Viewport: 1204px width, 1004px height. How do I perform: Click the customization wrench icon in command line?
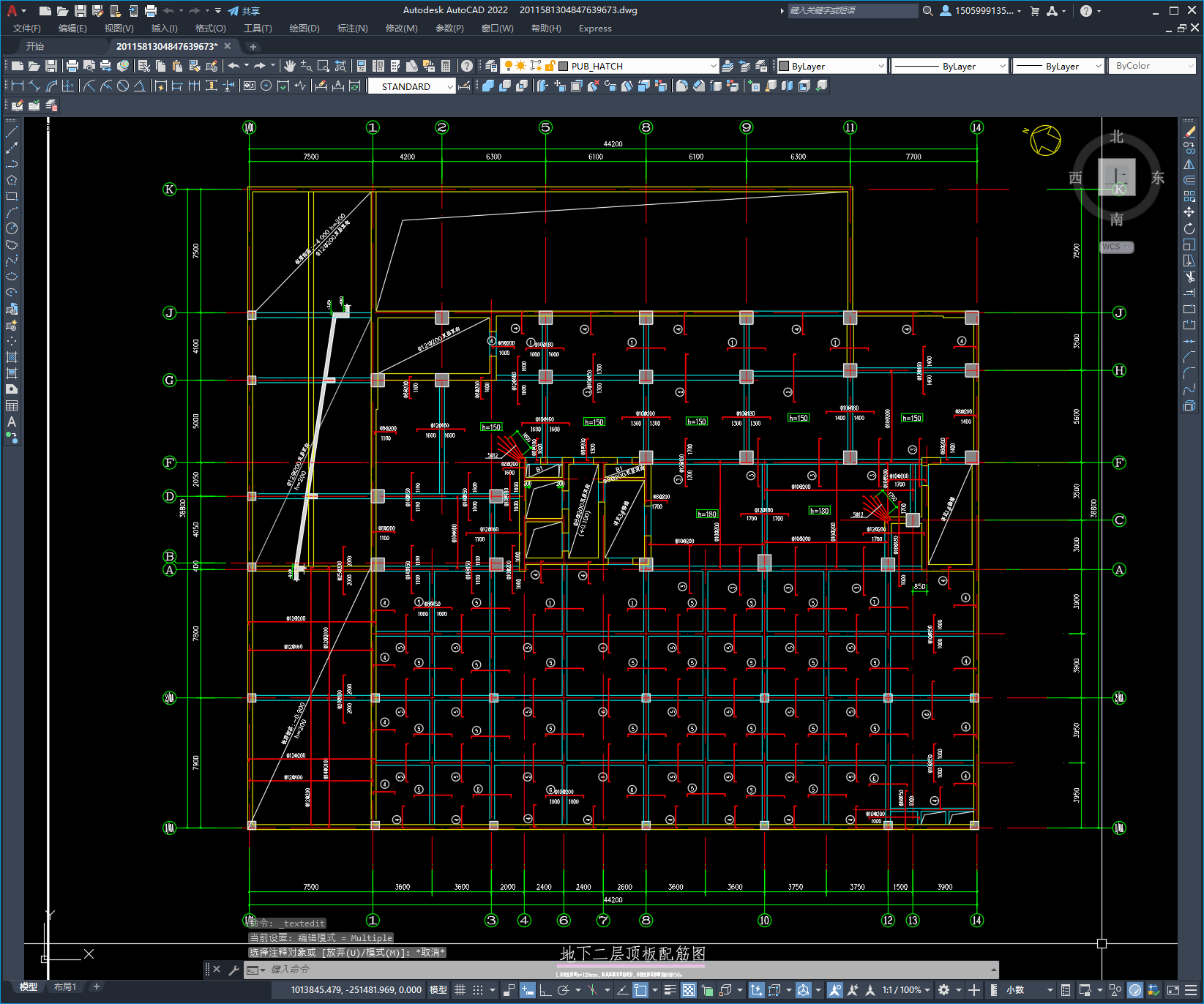point(234,970)
